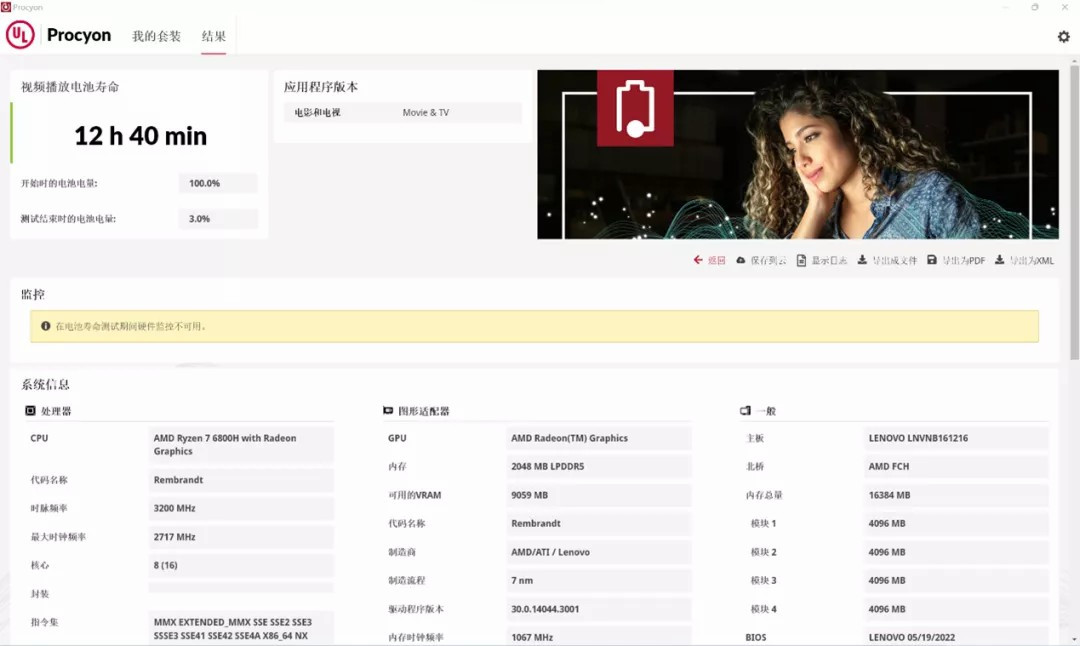Click the 2717 MHz max clock value
Screen dimensions: 1080x646
point(241,536)
